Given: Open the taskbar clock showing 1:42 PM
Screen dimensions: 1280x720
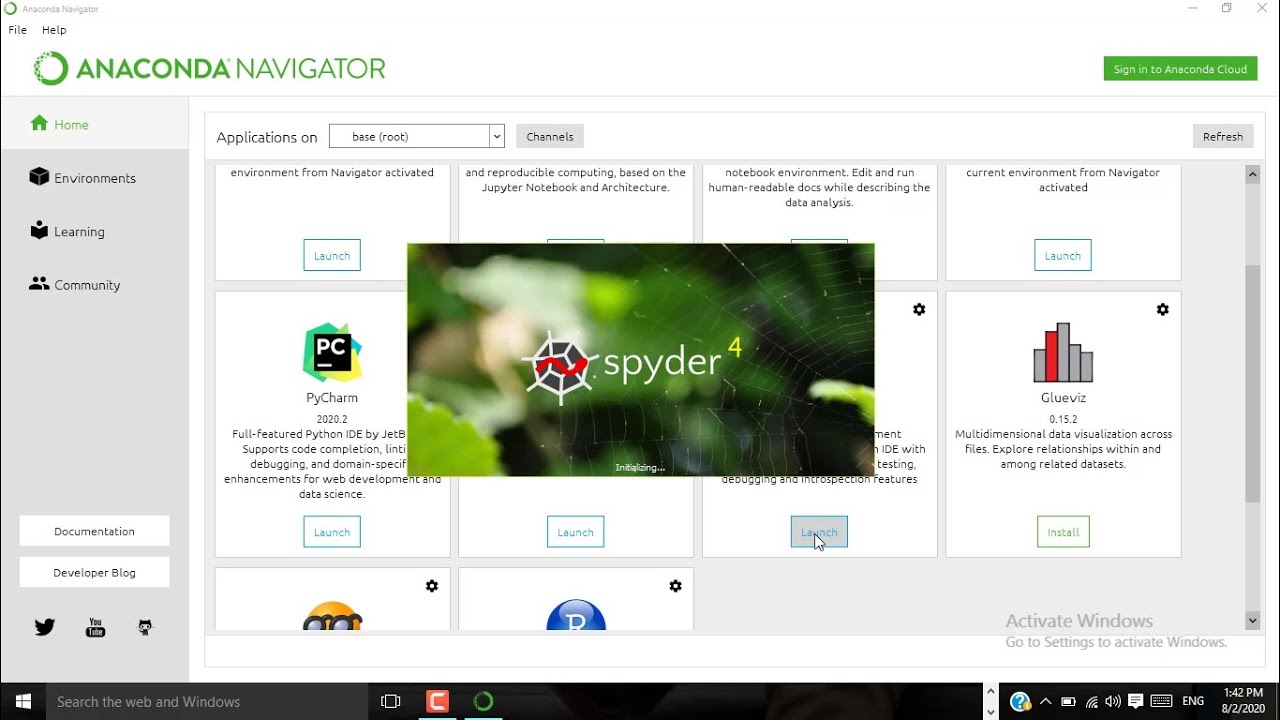Looking at the screenshot, I should [1241, 701].
